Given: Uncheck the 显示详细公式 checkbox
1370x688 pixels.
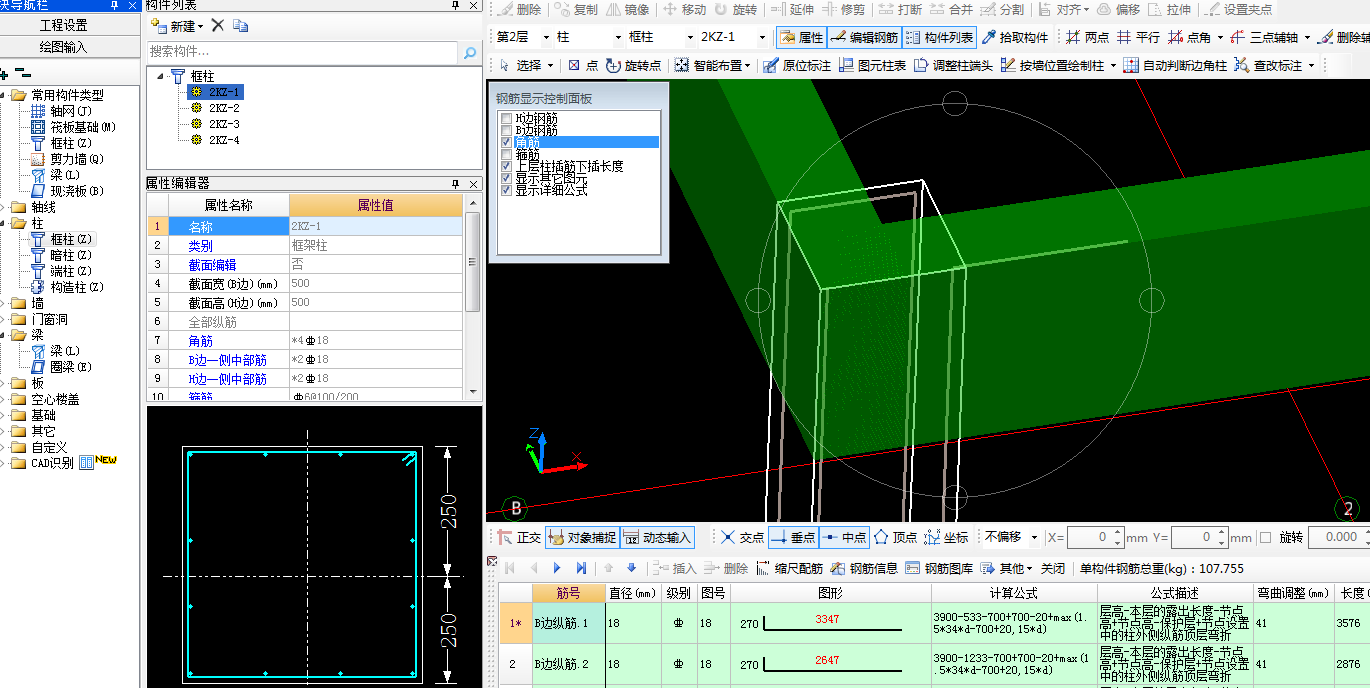Looking at the screenshot, I should [507, 190].
